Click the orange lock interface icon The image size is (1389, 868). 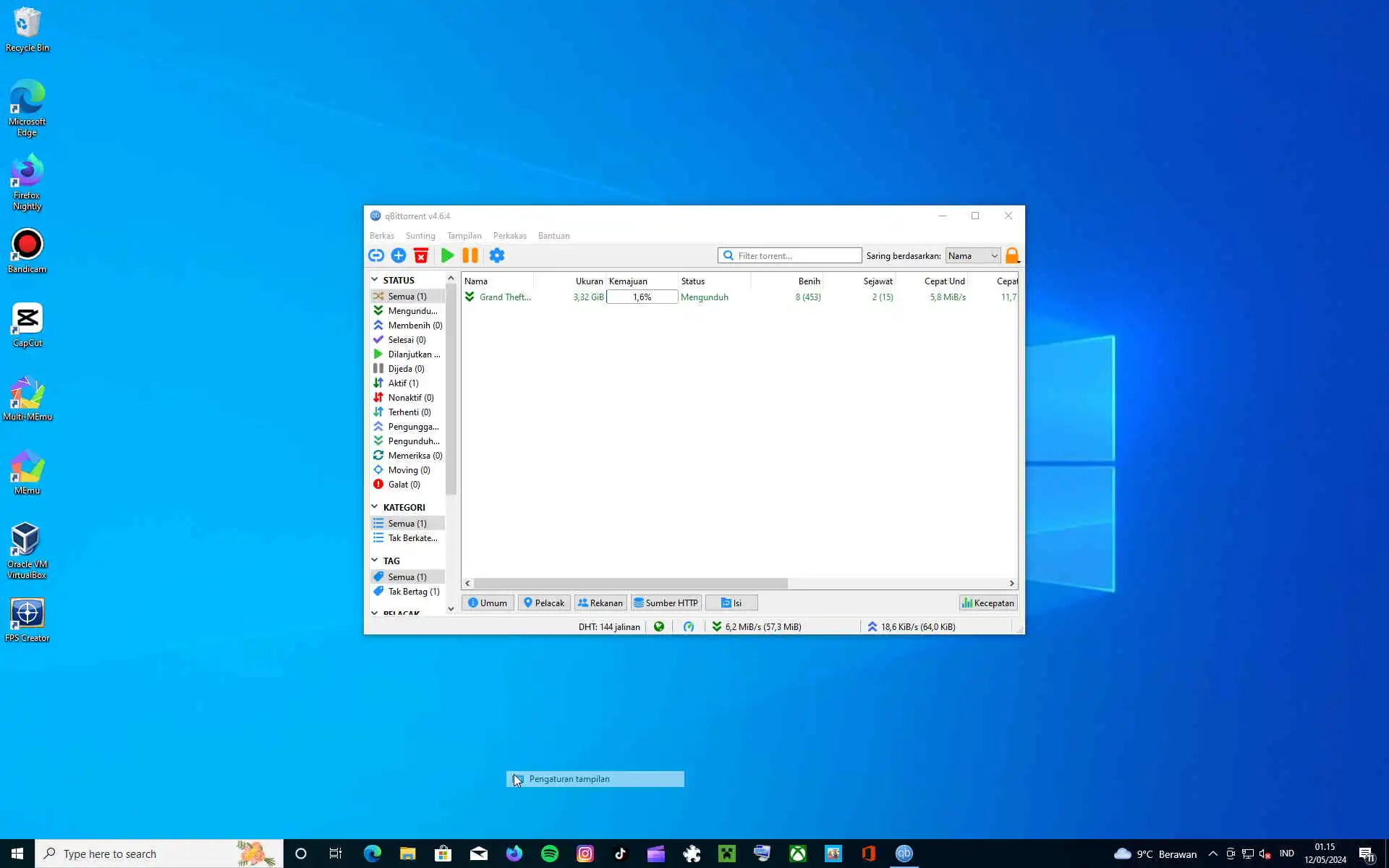[1012, 255]
